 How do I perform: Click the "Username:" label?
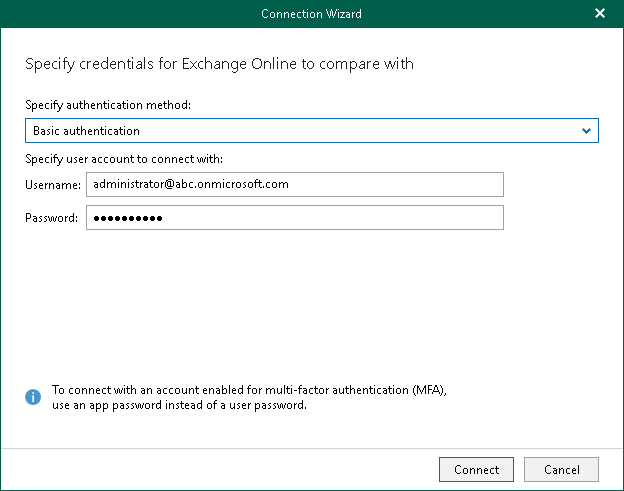[x=52, y=185]
